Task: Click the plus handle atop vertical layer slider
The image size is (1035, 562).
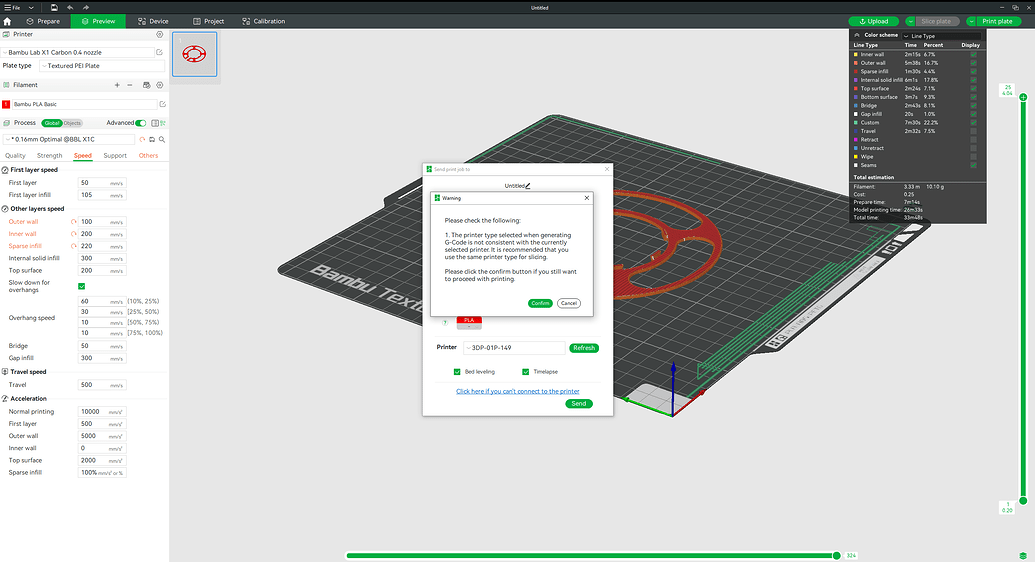Action: click(1023, 98)
